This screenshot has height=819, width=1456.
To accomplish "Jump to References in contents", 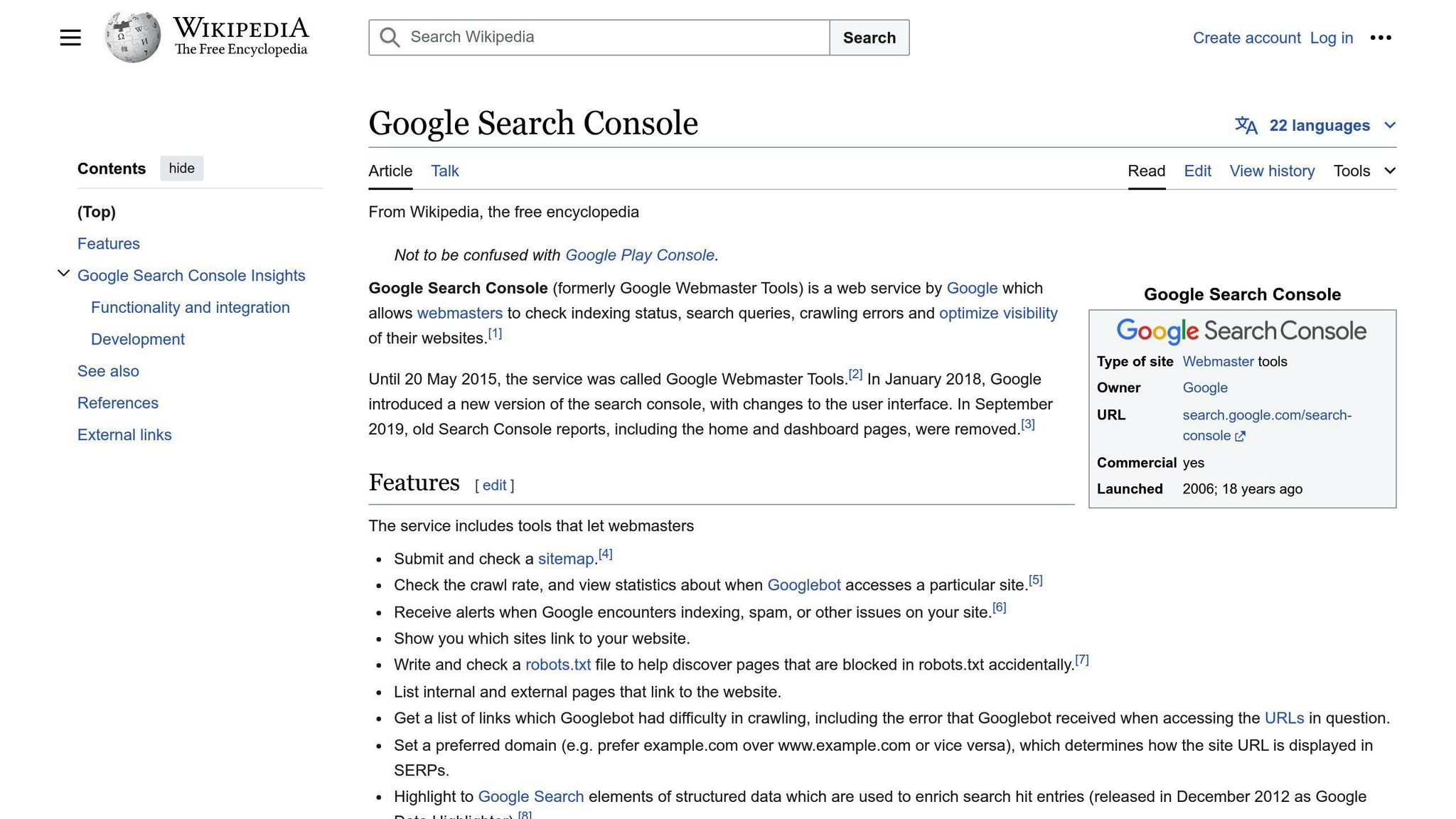I will (118, 403).
